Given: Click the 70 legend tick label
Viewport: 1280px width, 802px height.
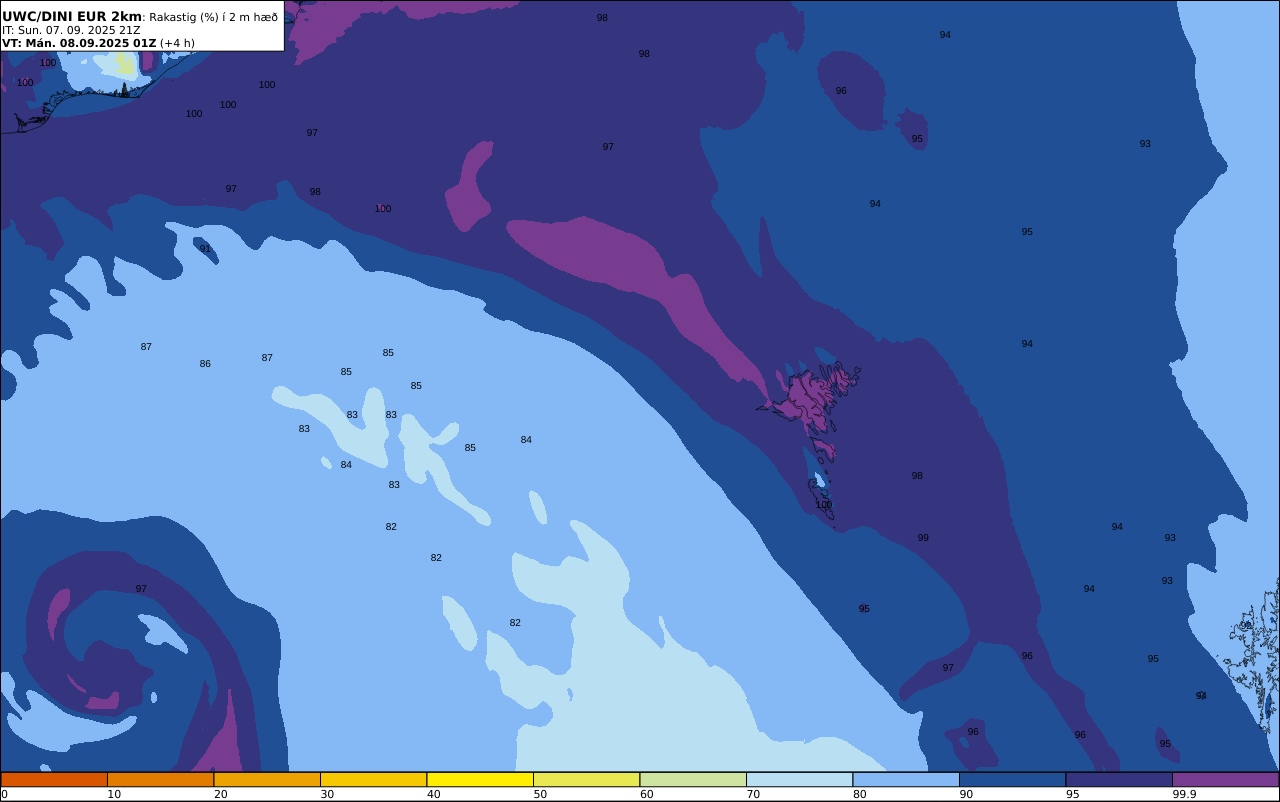Looking at the screenshot, I should 753,794.
